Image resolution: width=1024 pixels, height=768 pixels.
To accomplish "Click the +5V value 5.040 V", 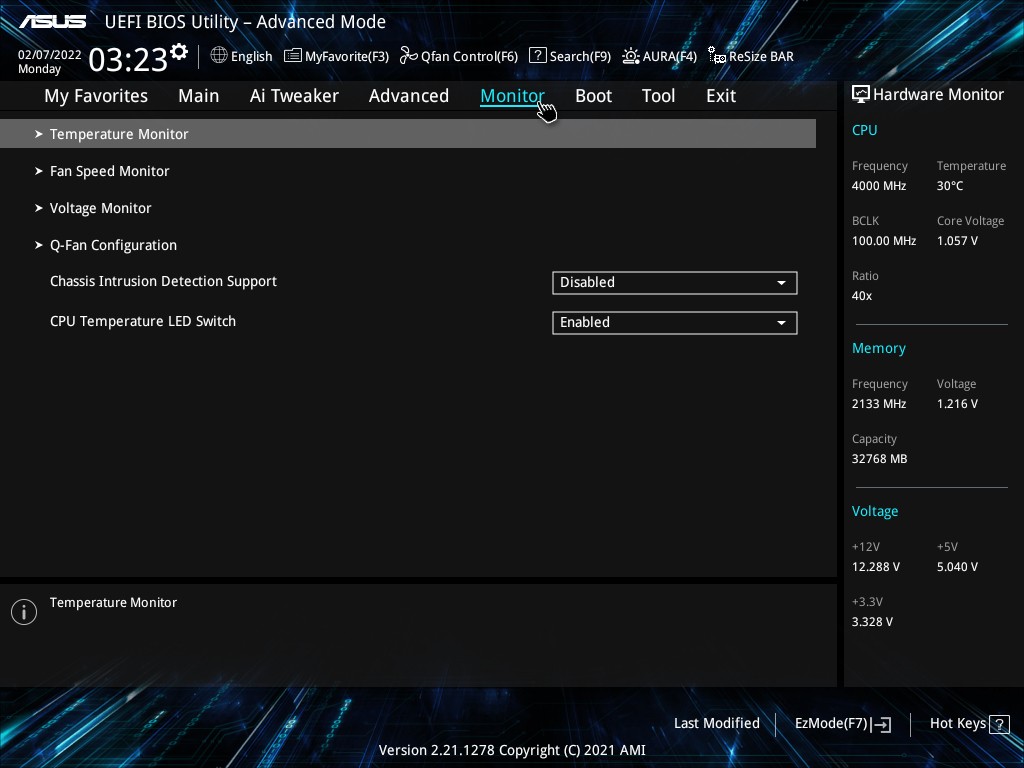I will click(957, 567).
